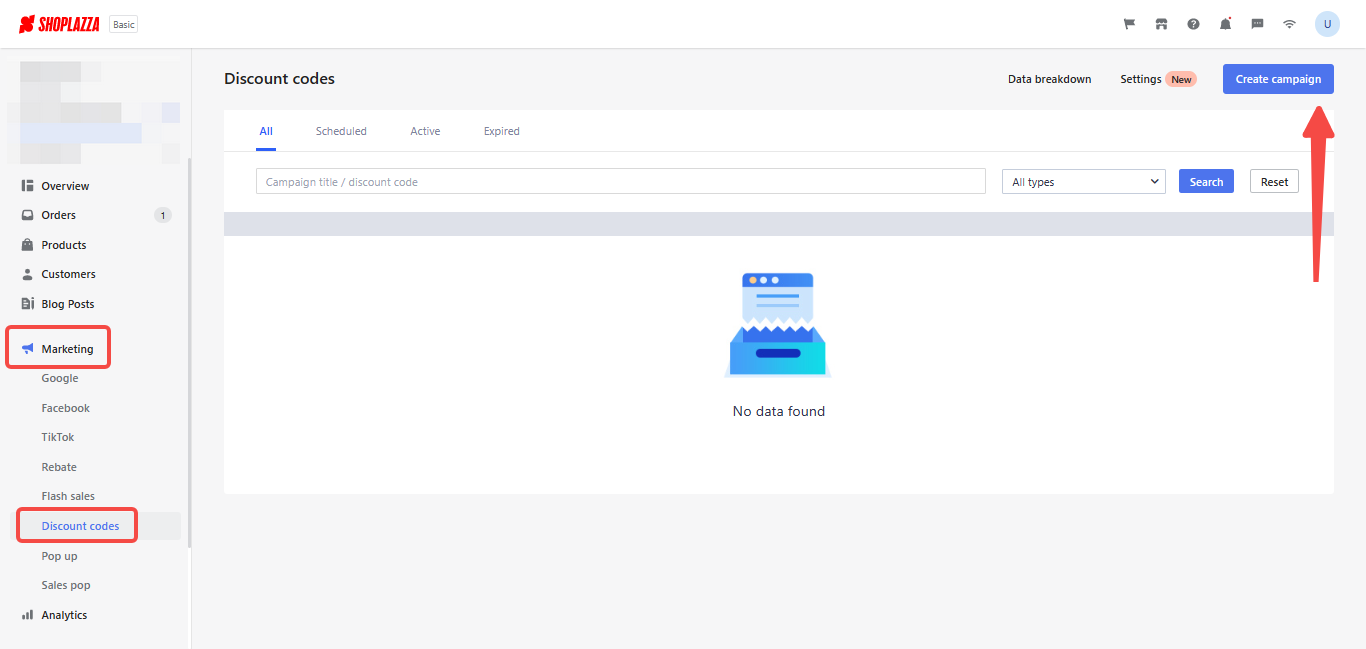Switch to the Expired tab
This screenshot has height=649, width=1366.
click(502, 131)
